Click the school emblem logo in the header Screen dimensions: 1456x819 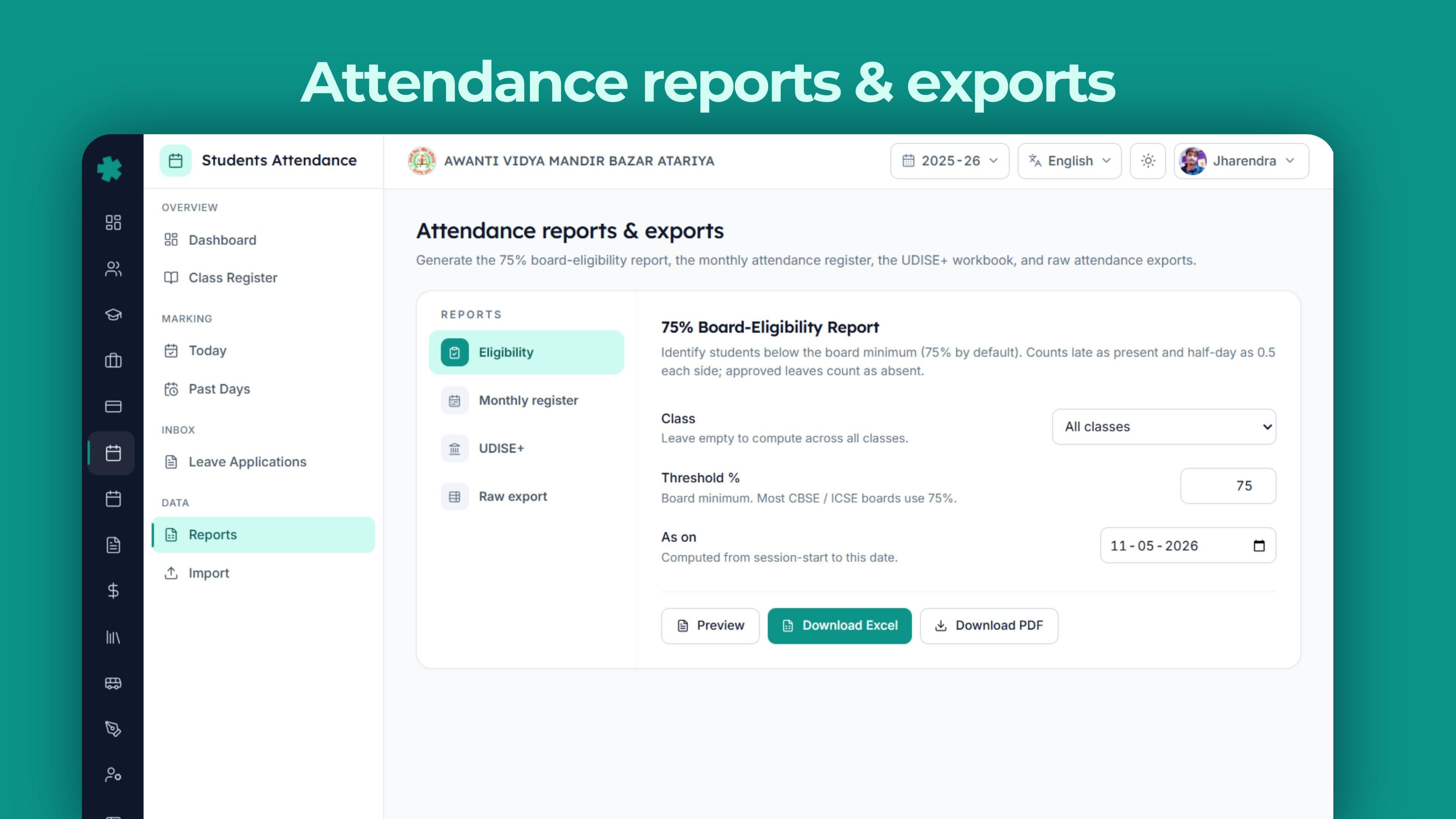point(422,161)
